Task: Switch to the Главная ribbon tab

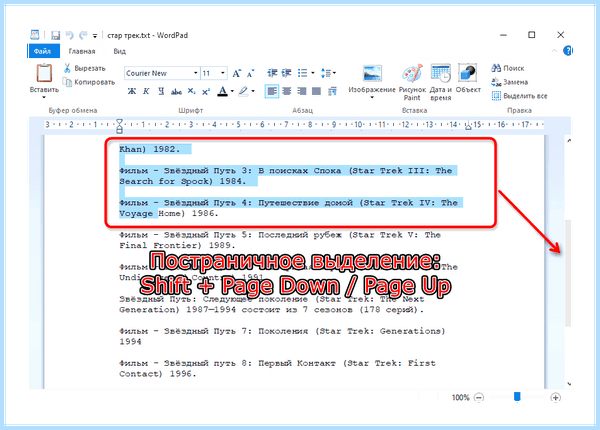Action: coord(82,51)
